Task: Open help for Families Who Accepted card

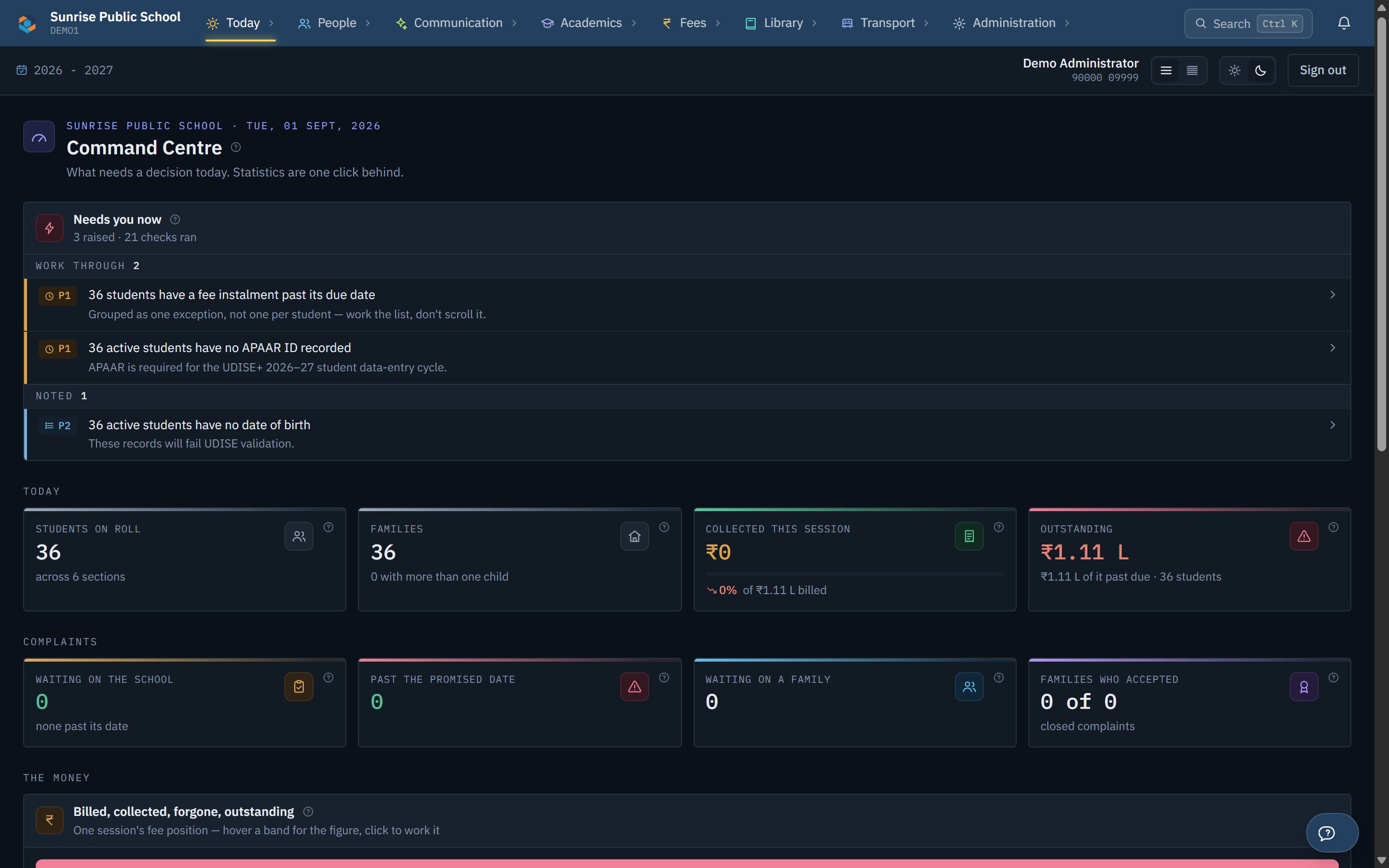Action: tap(1334, 678)
